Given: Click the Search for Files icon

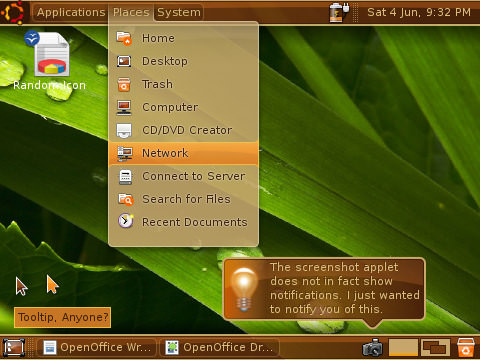Looking at the screenshot, I should tap(126, 199).
